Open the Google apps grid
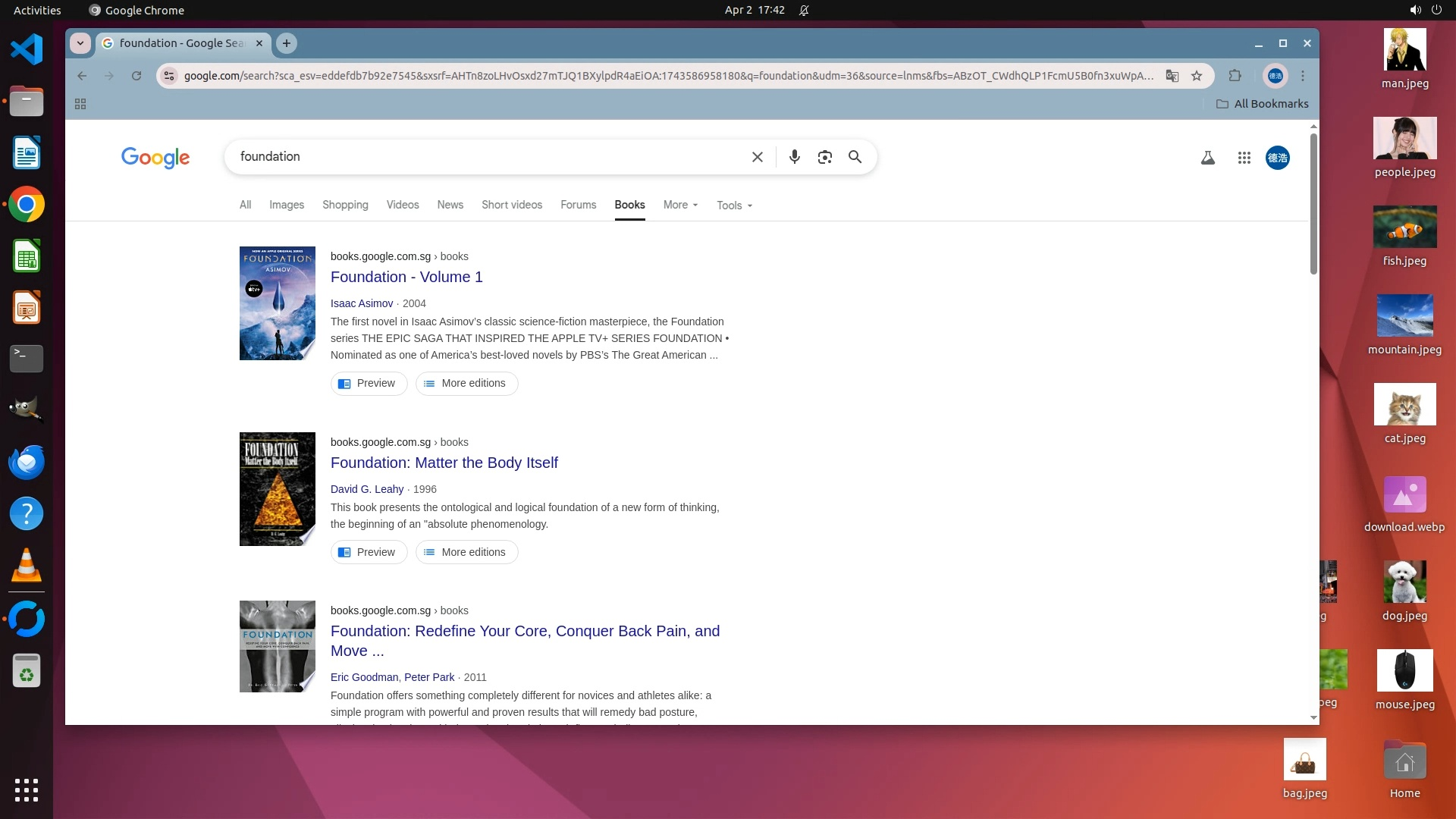The width and height of the screenshot is (1456, 819). [x=1244, y=158]
